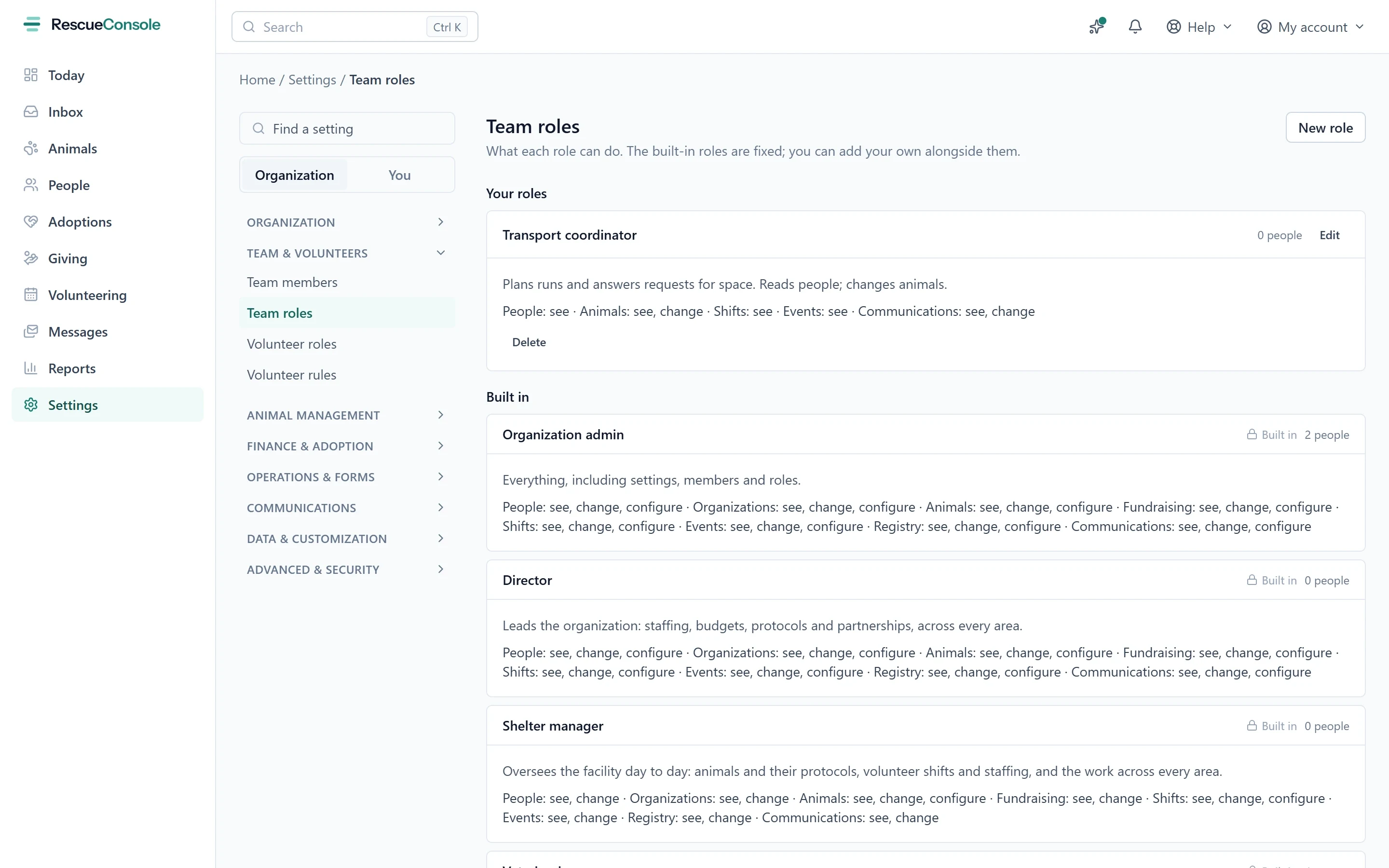
Task: Go to Home breadcrumb
Action: tap(257, 80)
